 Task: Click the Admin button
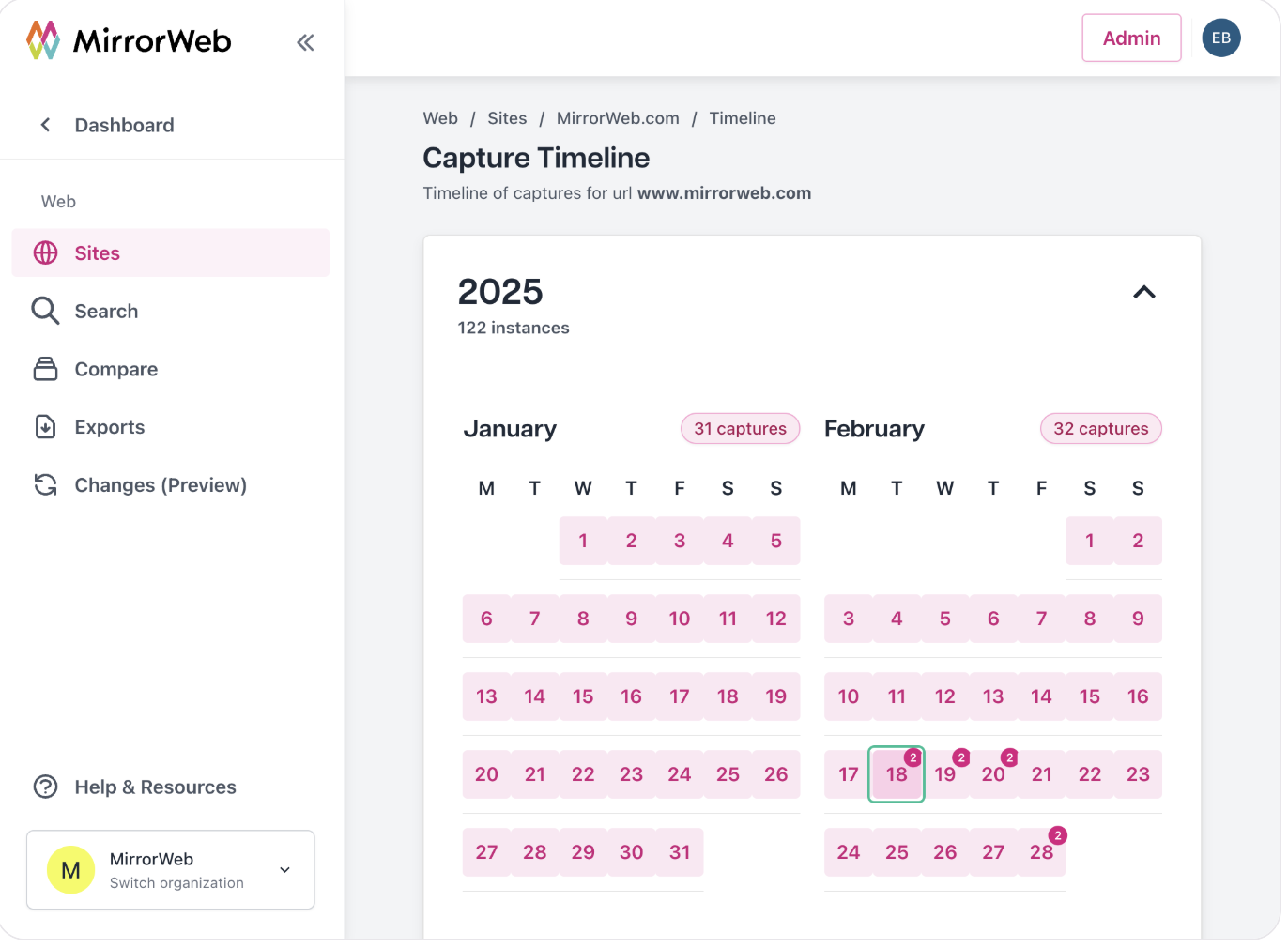pyautogui.click(x=1131, y=38)
